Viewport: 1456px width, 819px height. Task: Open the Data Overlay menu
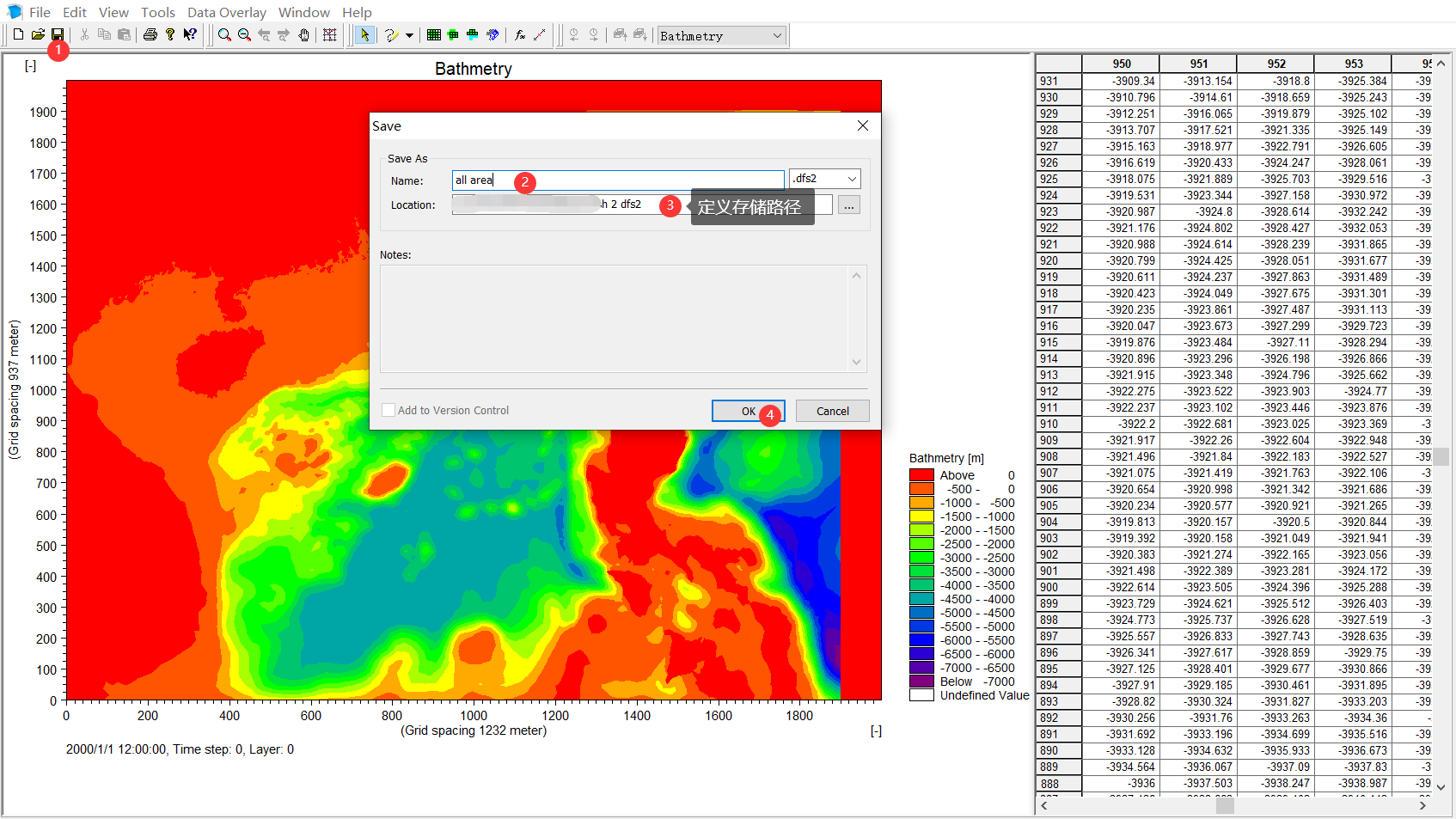(x=227, y=12)
